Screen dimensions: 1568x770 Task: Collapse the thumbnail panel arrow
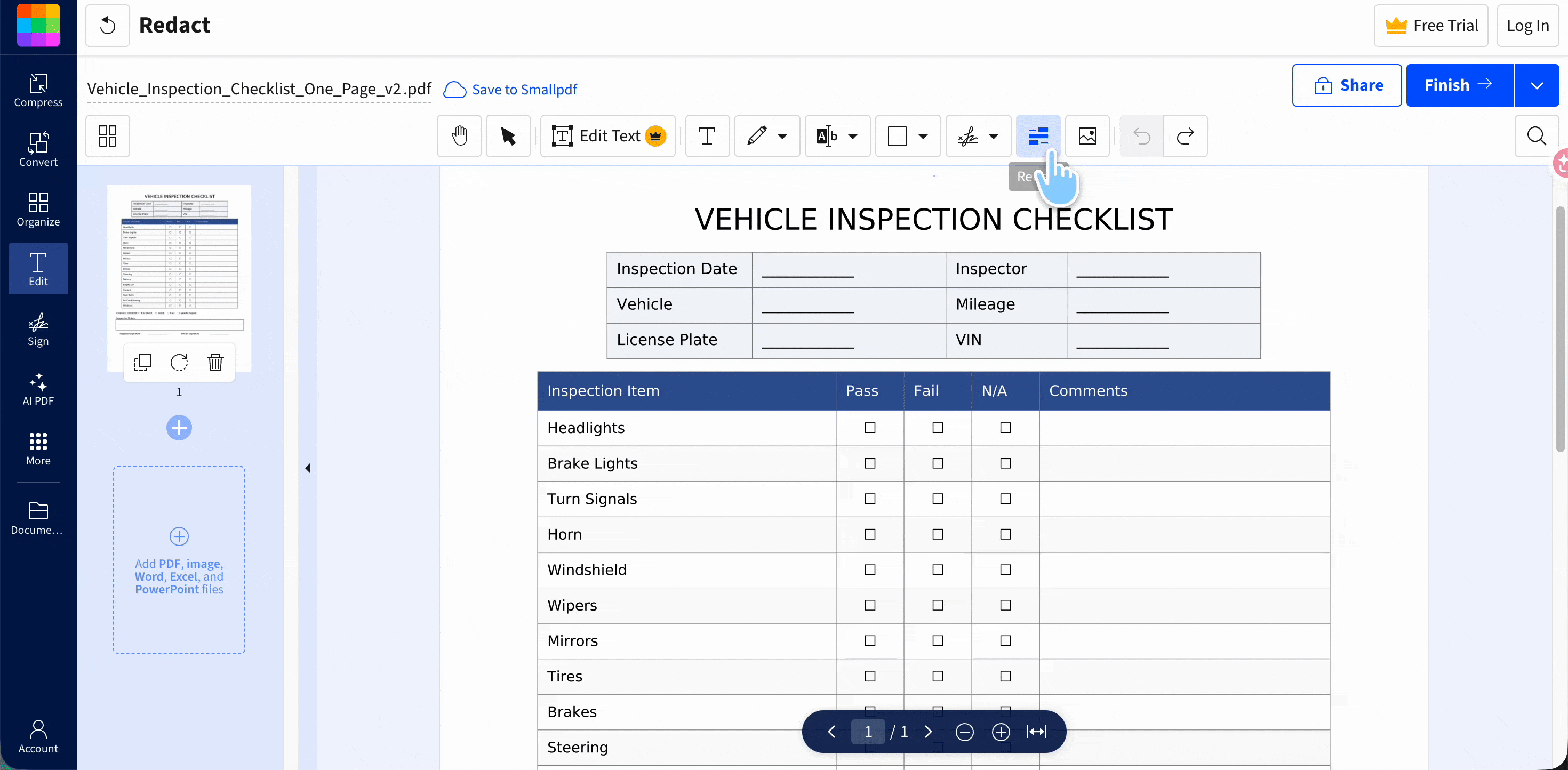pos(308,468)
